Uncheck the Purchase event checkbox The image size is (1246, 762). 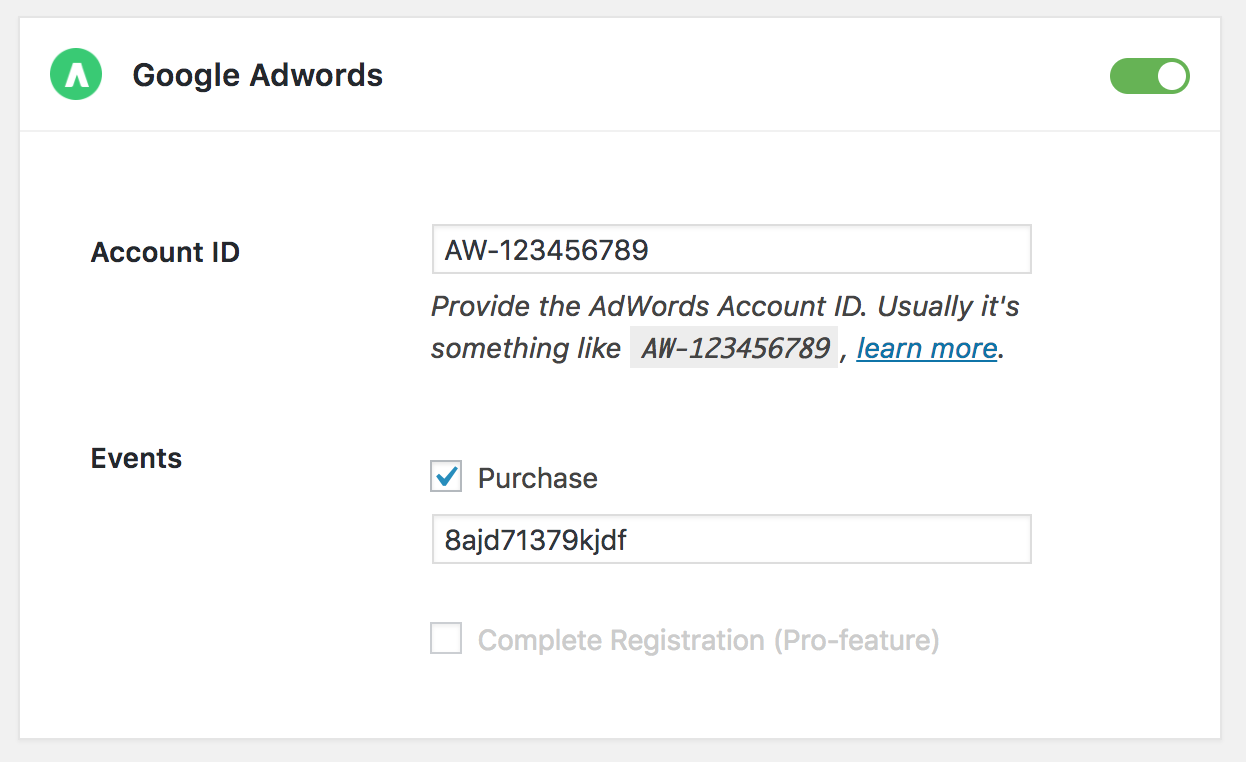[x=447, y=477]
